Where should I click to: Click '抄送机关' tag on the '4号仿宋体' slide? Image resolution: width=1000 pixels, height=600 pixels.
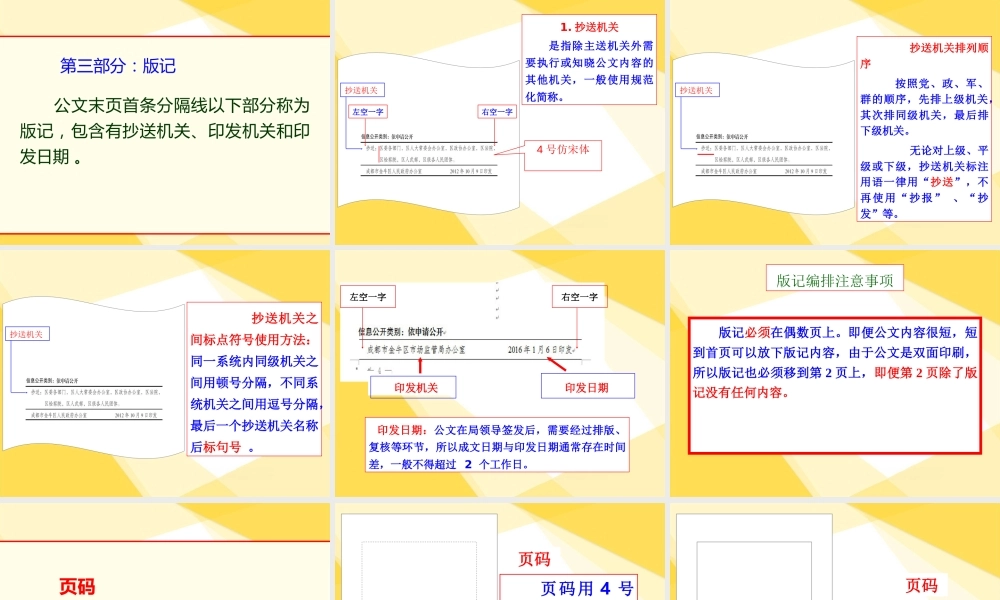[362, 91]
